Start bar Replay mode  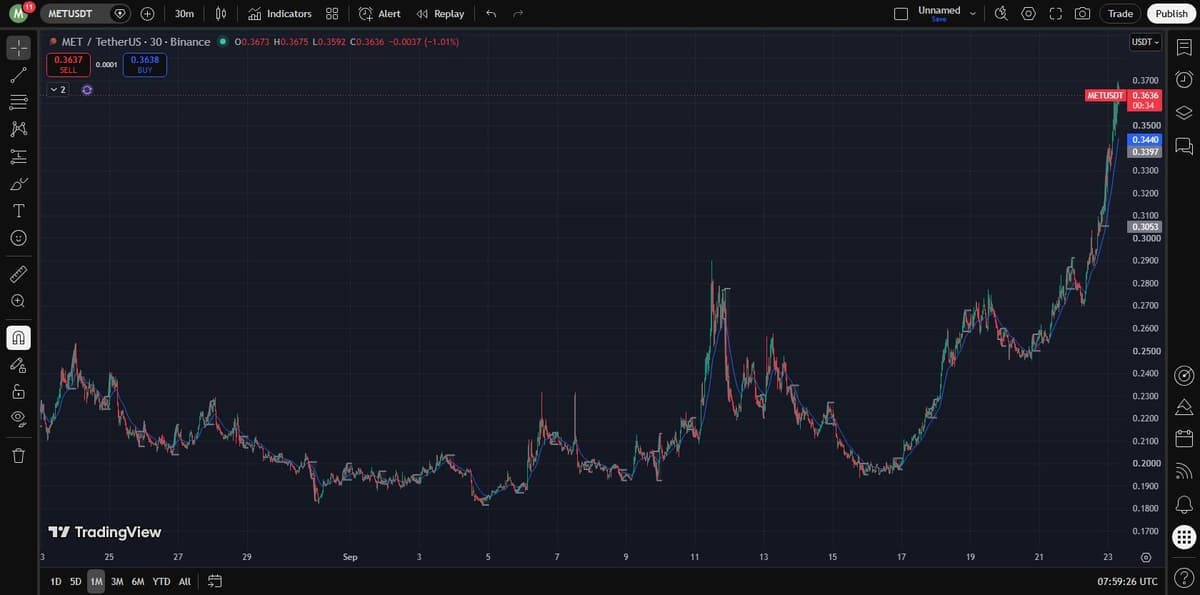(x=440, y=14)
